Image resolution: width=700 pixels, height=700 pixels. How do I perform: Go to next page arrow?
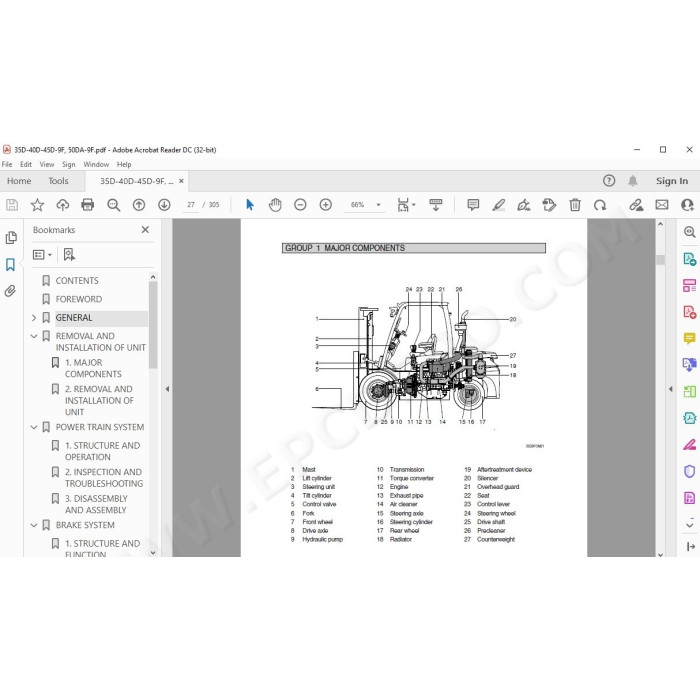pos(164,205)
